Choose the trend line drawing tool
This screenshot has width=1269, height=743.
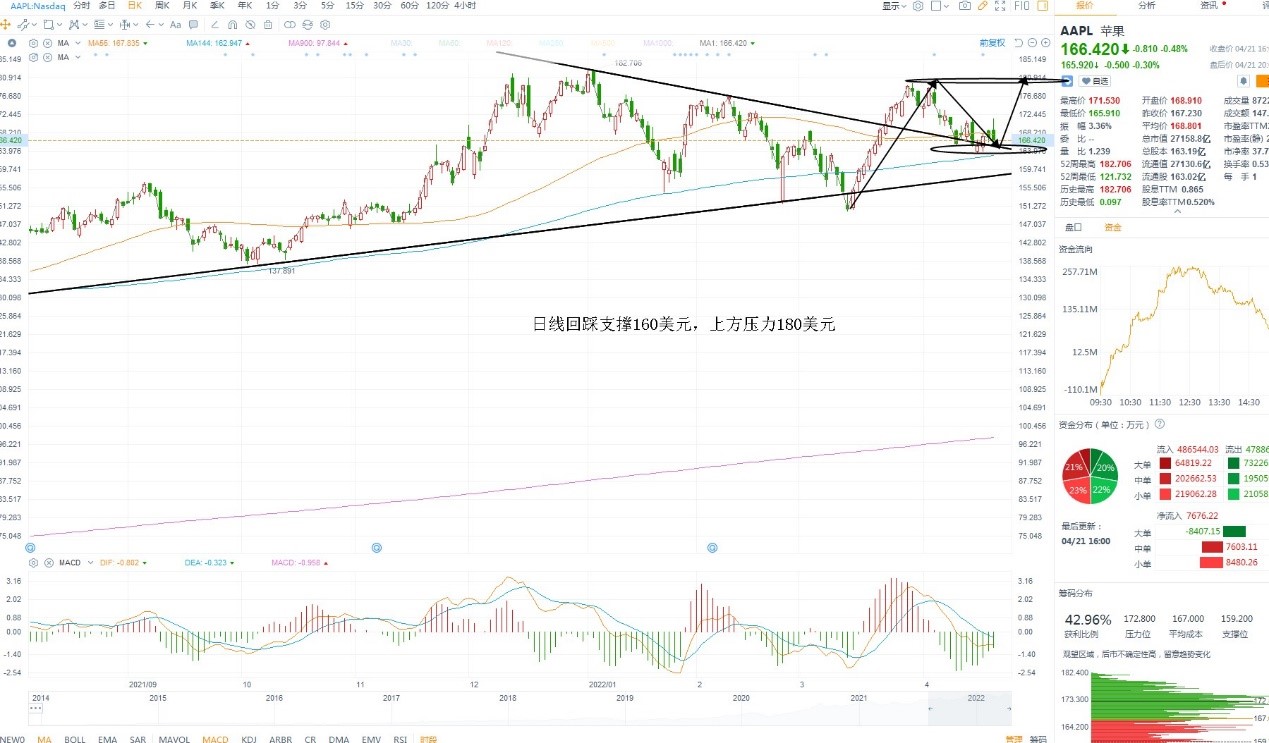click(22, 24)
